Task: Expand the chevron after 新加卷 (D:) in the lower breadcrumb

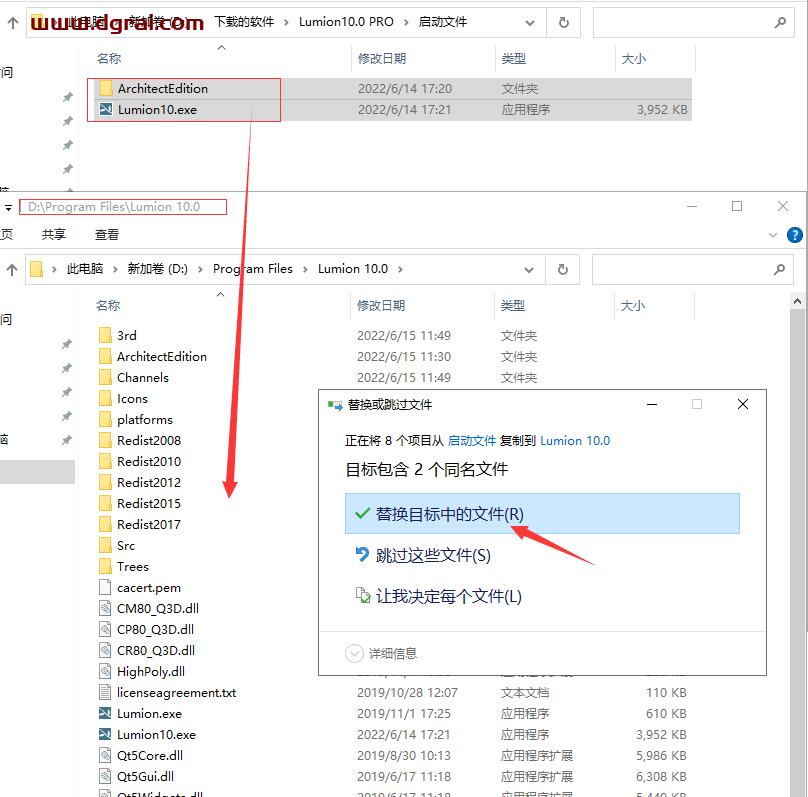Action: tap(200, 269)
